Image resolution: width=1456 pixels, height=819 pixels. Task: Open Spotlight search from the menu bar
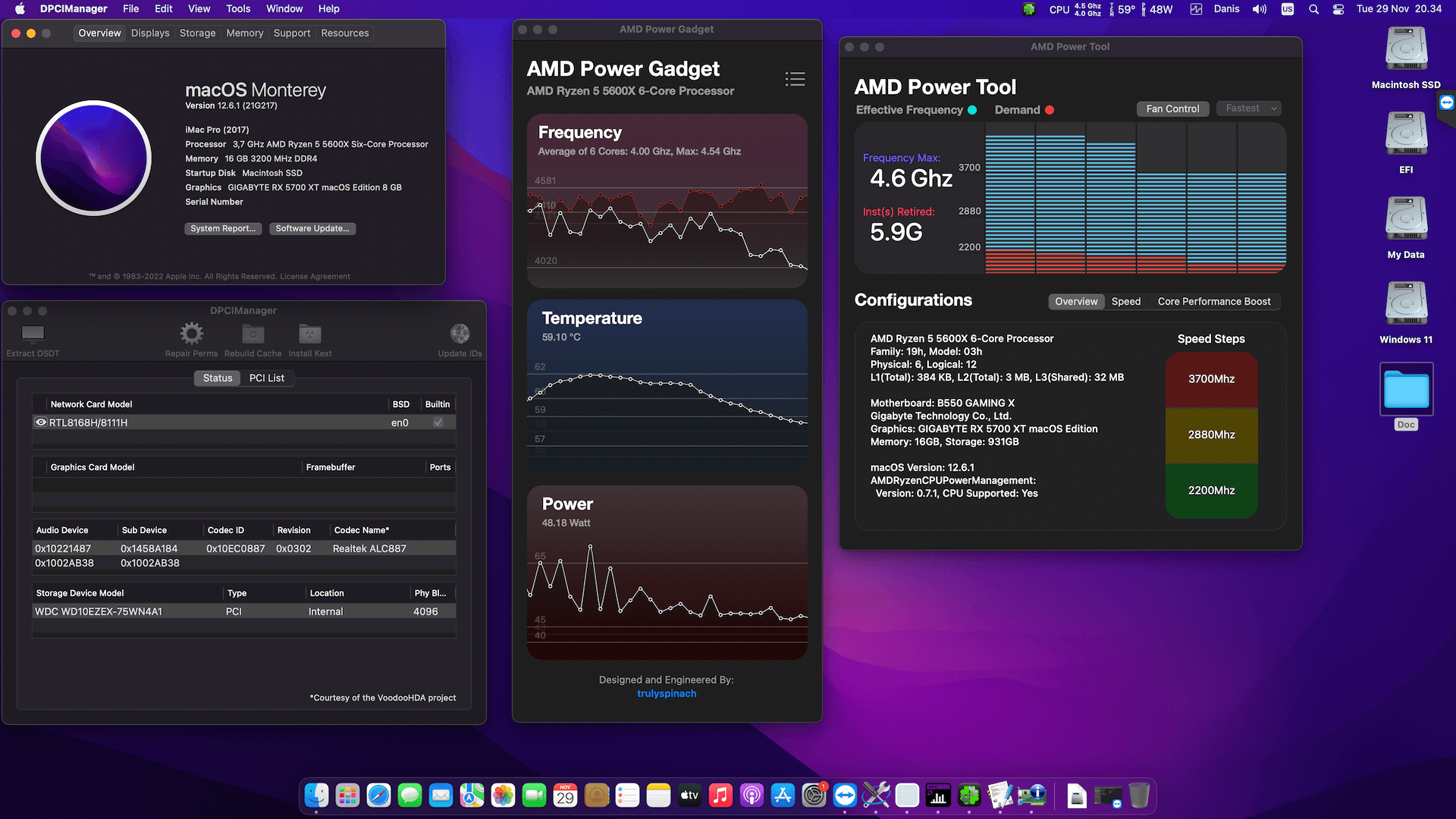(1313, 9)
